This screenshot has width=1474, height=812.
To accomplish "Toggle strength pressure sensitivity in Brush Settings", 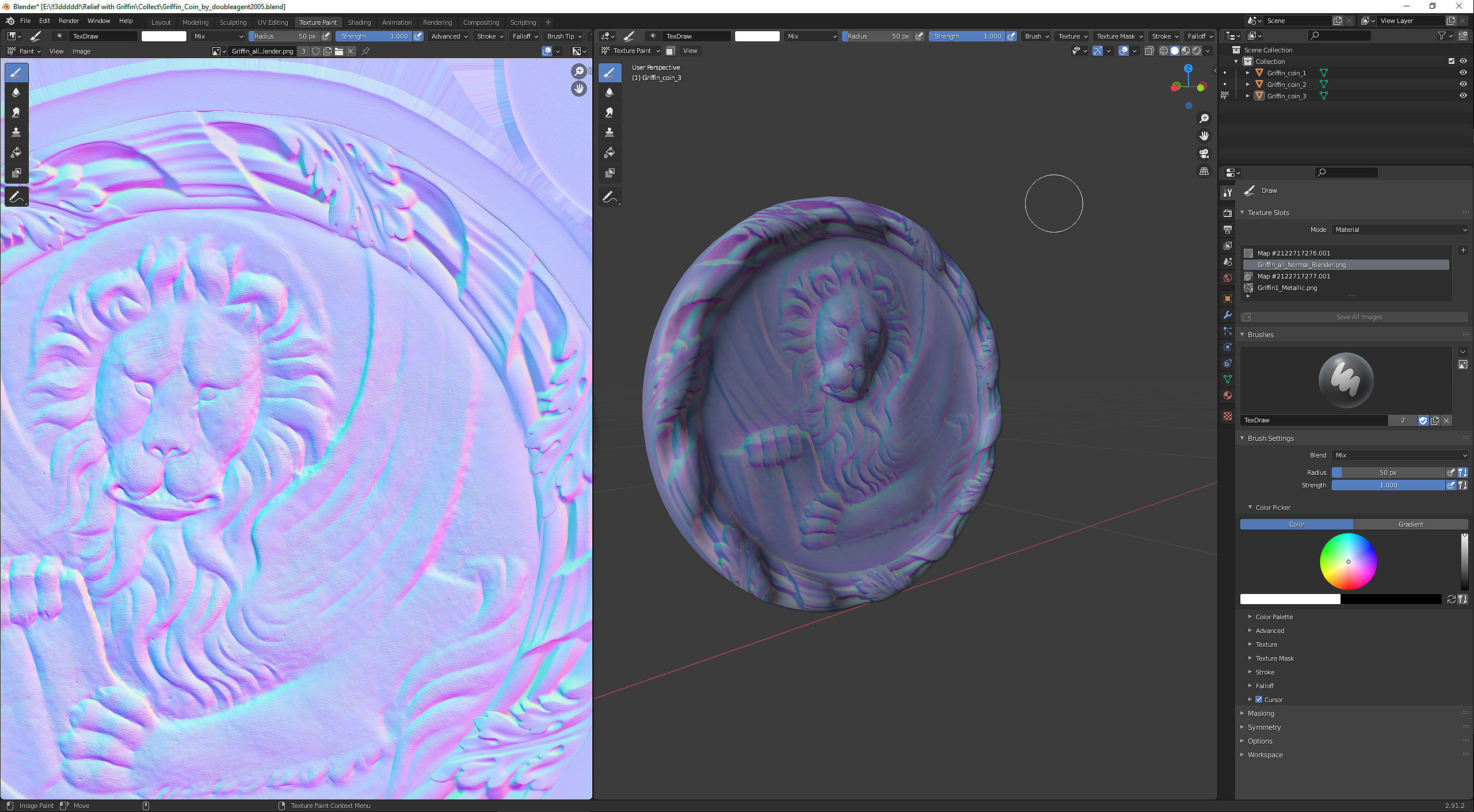I will coord(1451,485).
